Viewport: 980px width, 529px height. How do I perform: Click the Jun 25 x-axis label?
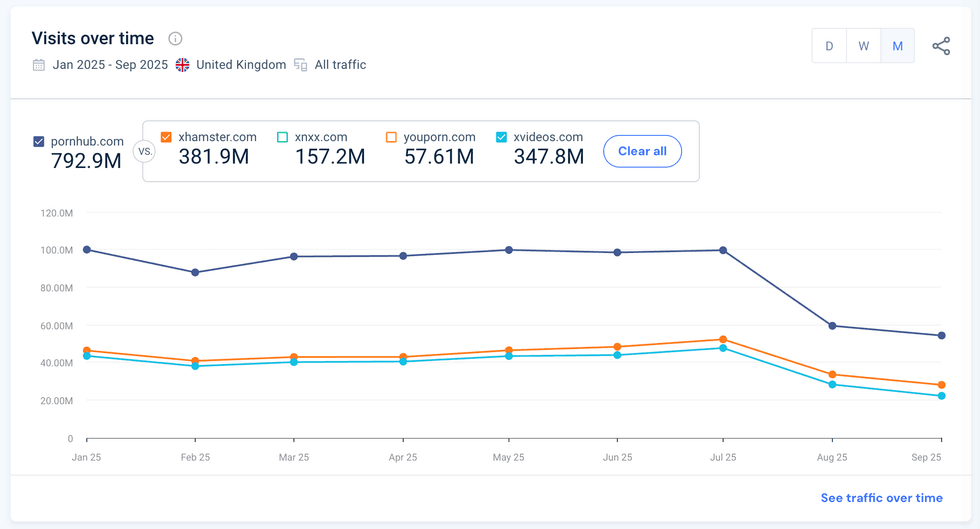618,457
